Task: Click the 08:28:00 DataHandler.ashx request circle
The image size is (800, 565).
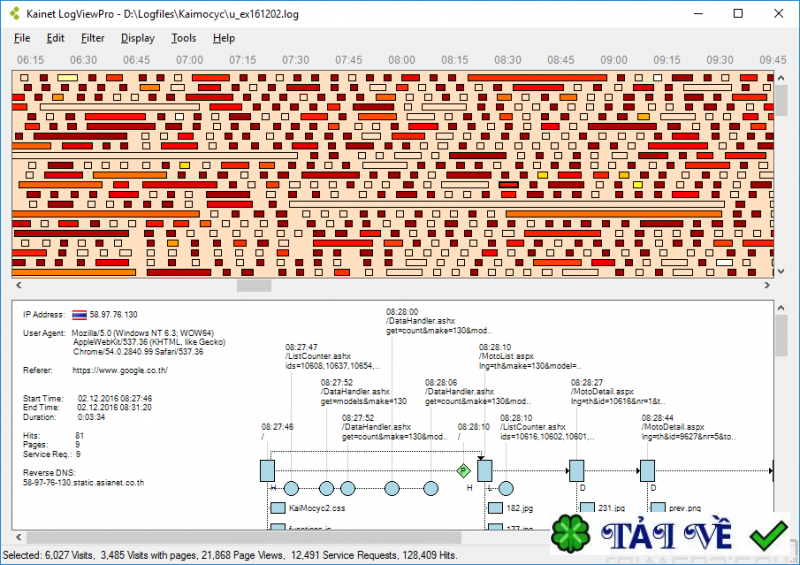Action: 392,488
